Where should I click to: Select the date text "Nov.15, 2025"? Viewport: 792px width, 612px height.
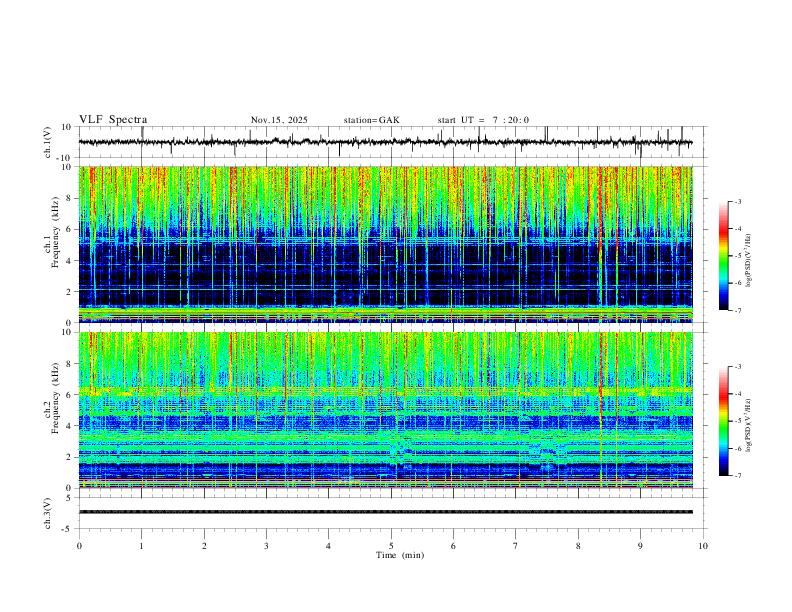(x=279, y=120)
